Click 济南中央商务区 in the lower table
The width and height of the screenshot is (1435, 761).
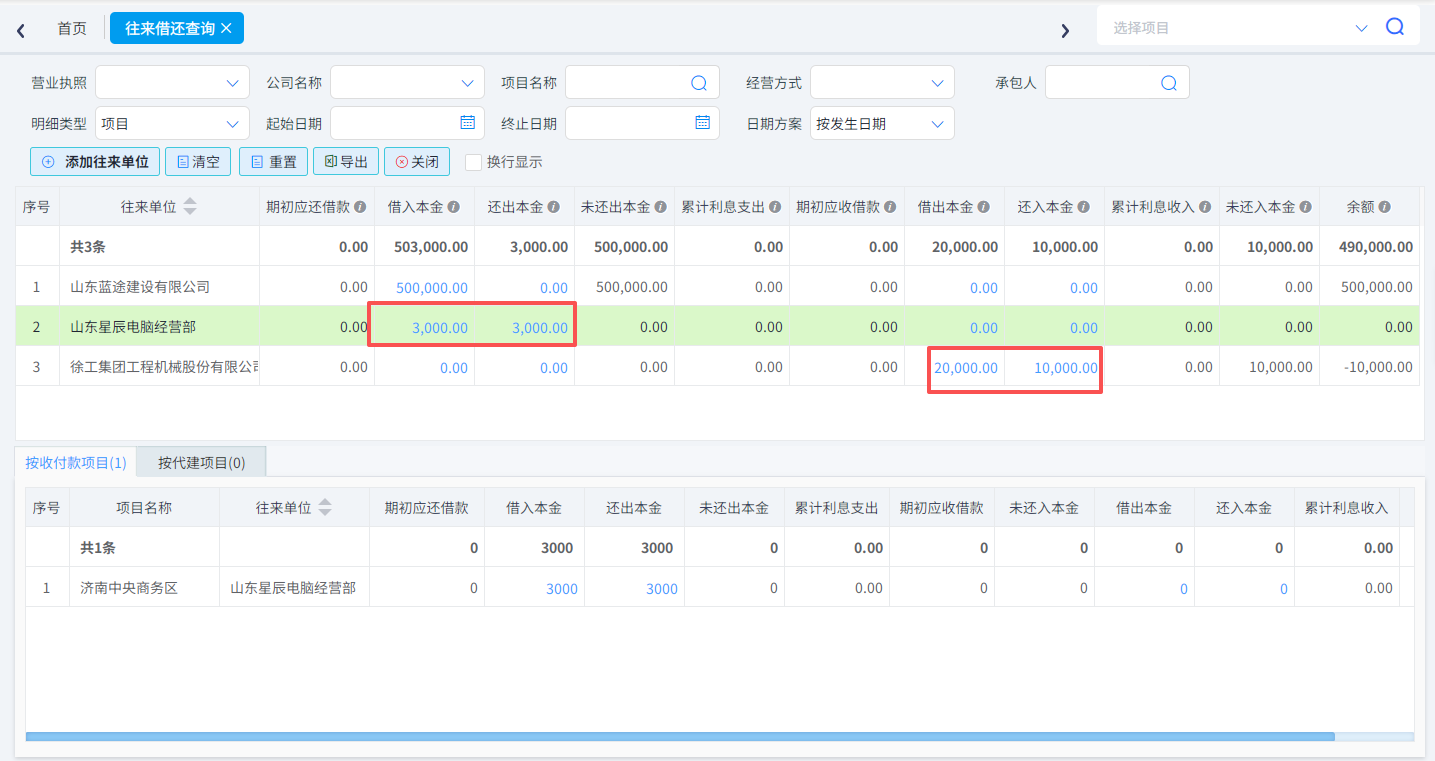tap(129, 588)
